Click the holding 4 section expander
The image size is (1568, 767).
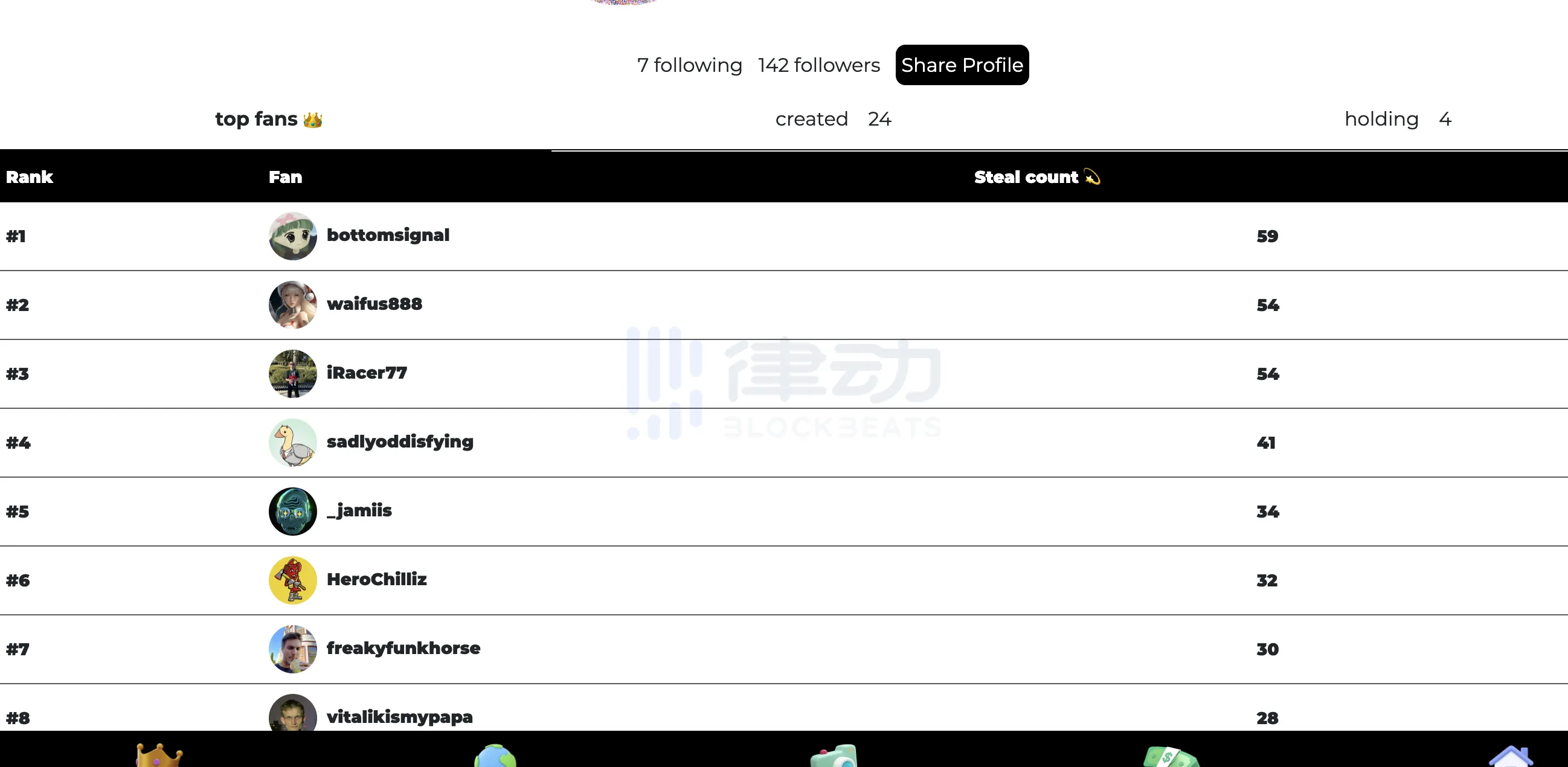1396,119
